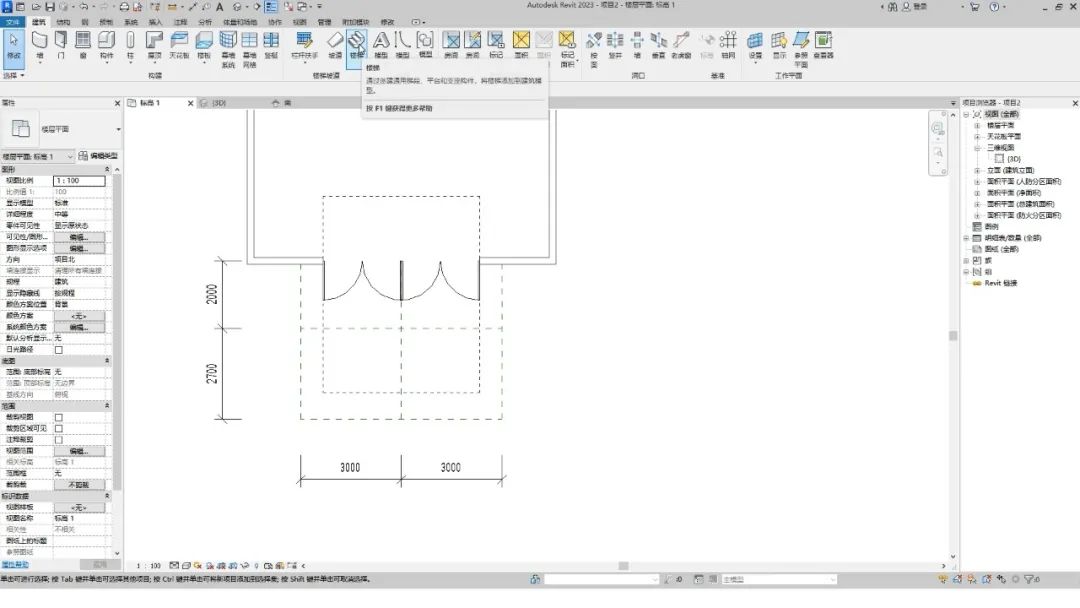
Task: Click the canvas vertical scrollbar thumb
Action: [953, 336]
